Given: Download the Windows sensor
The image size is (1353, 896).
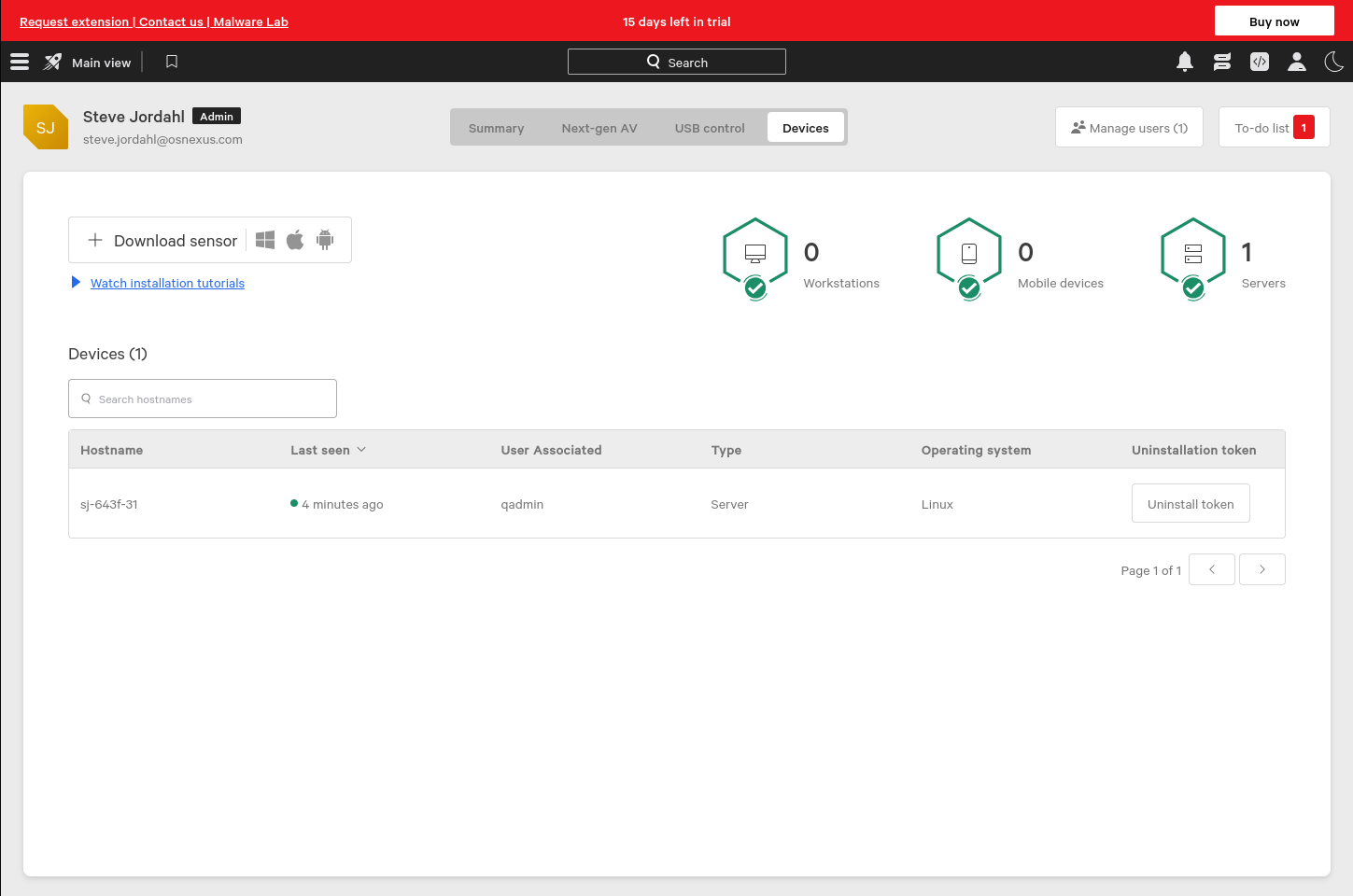Looking at the screenshot, I should pyautogui.click(x=265, y=240).
